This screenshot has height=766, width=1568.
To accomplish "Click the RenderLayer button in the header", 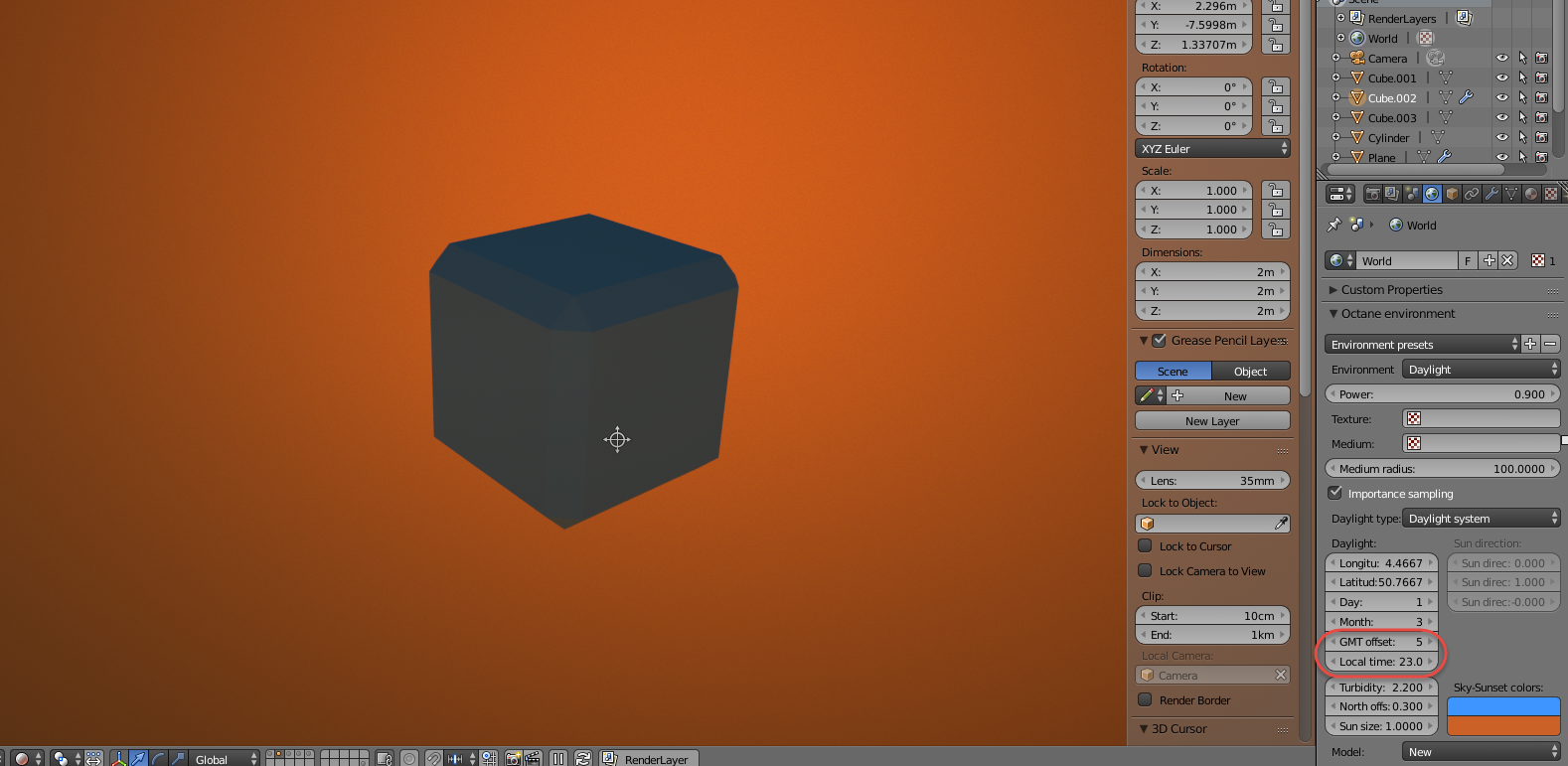I will coord(647,758).
